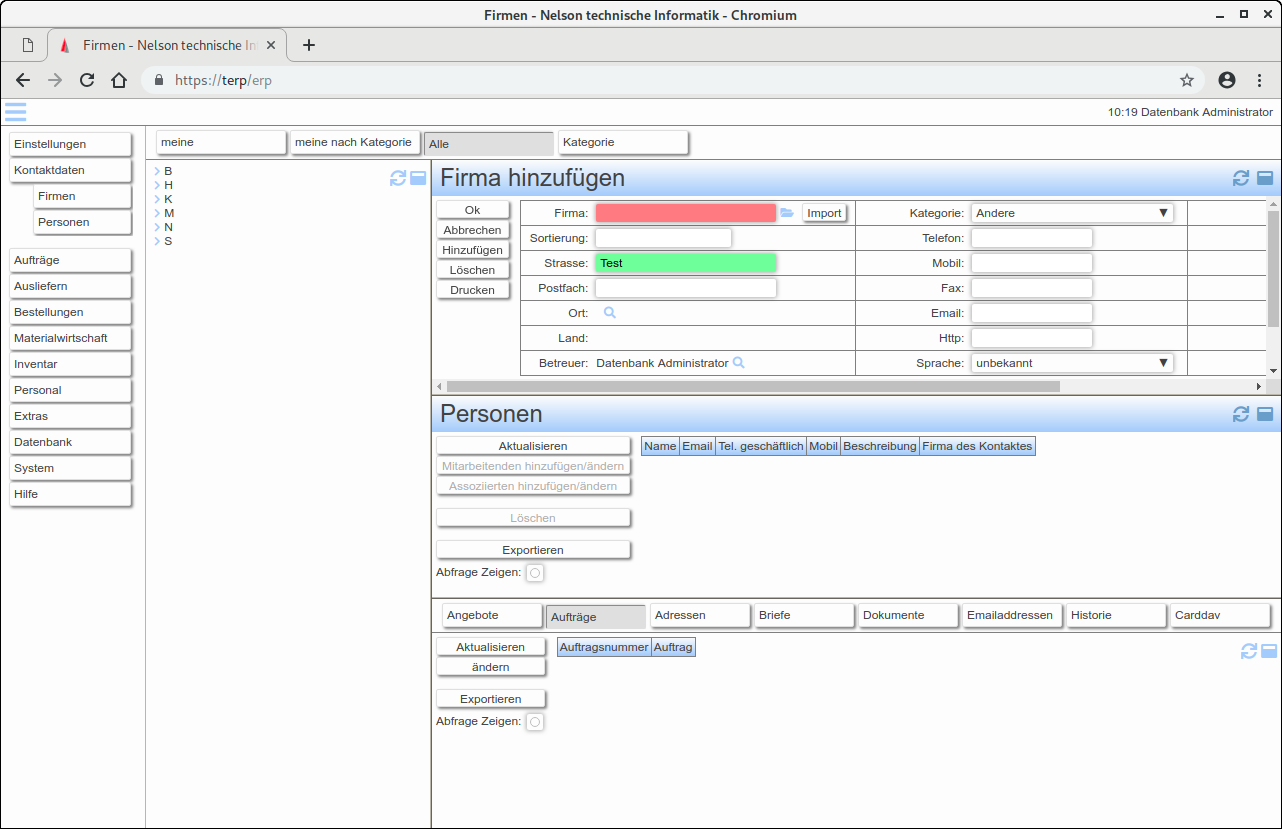Open the Sprache dropdown showing unbekannt

pos(1072,363)
